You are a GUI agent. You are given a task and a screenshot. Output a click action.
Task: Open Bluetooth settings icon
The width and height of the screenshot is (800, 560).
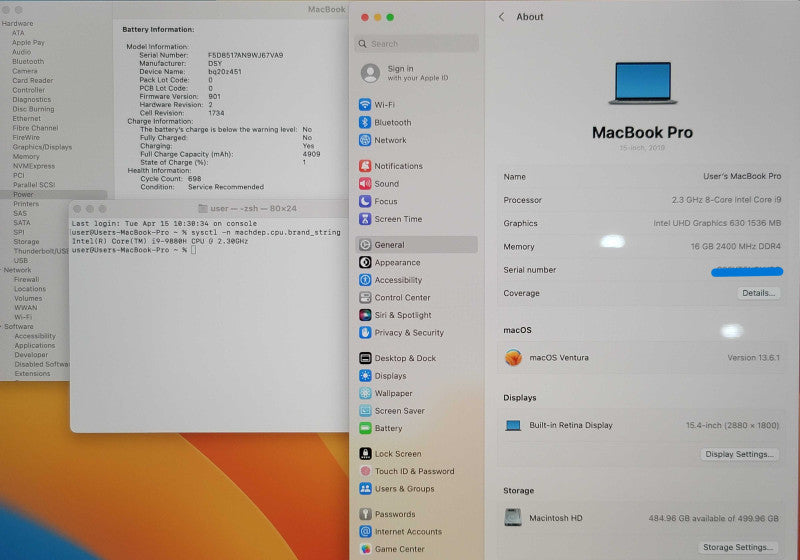[365, 122]
